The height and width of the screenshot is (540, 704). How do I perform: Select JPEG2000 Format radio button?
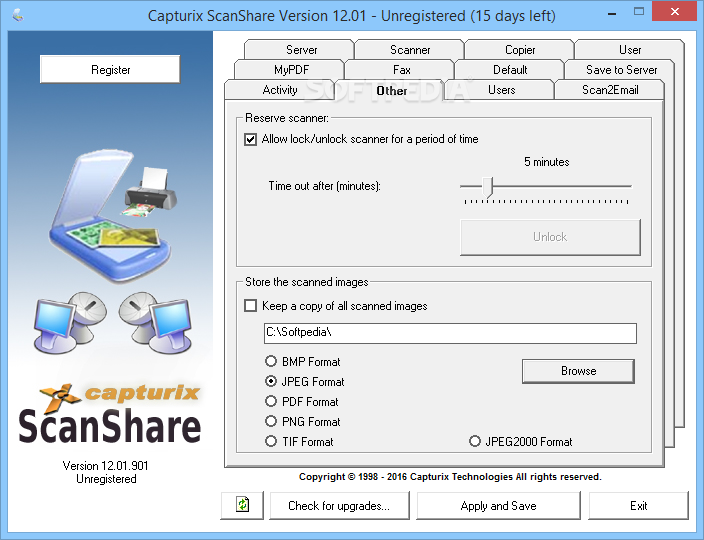point(475,441)
